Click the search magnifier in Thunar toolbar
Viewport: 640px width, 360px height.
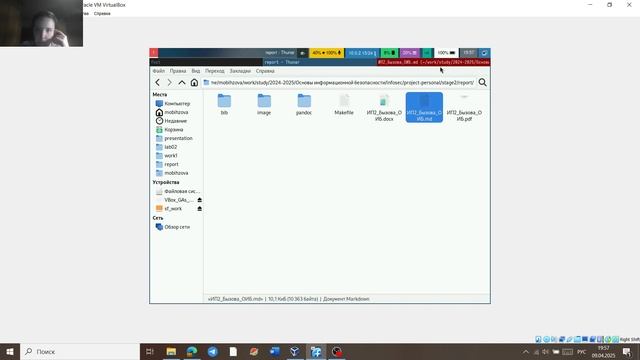click(482, 82)
